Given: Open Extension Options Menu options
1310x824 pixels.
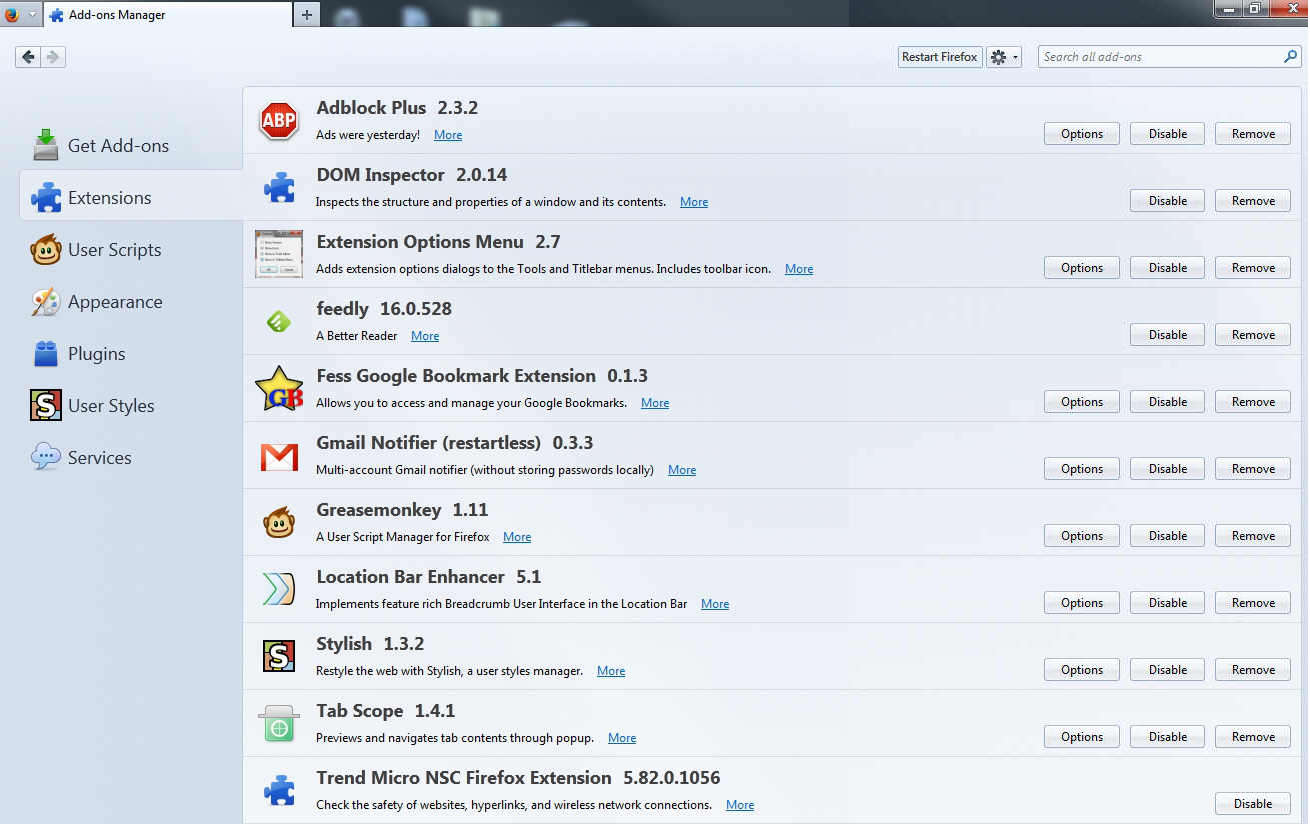Looking at the screenshot, I should (1082, 268).
